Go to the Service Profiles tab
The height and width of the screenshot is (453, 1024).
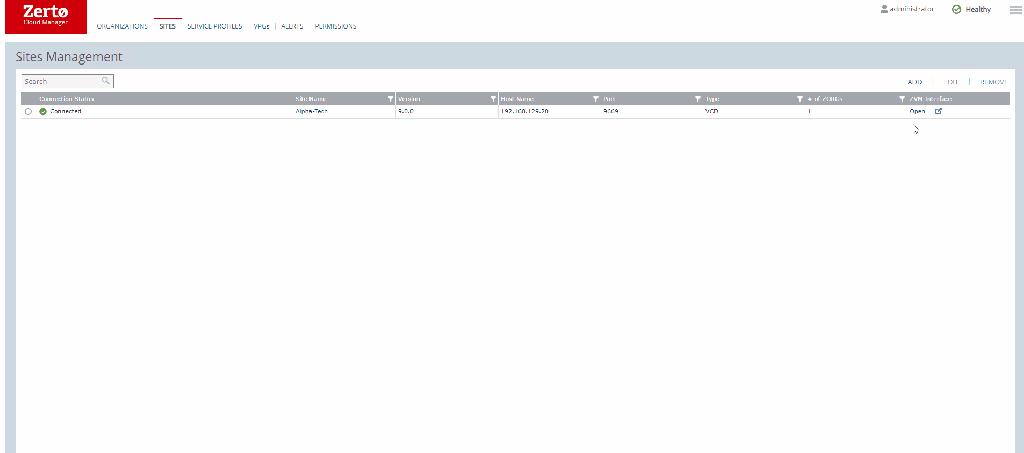pyautogui.click(x=214, y=26)
